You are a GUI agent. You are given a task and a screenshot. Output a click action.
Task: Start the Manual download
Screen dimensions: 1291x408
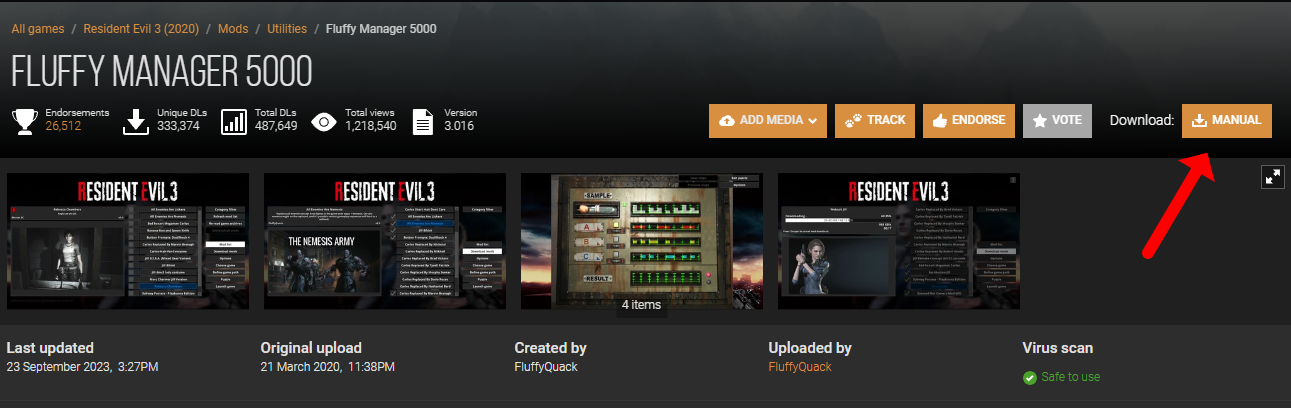pyautogui.click(x=1226, y=120)
